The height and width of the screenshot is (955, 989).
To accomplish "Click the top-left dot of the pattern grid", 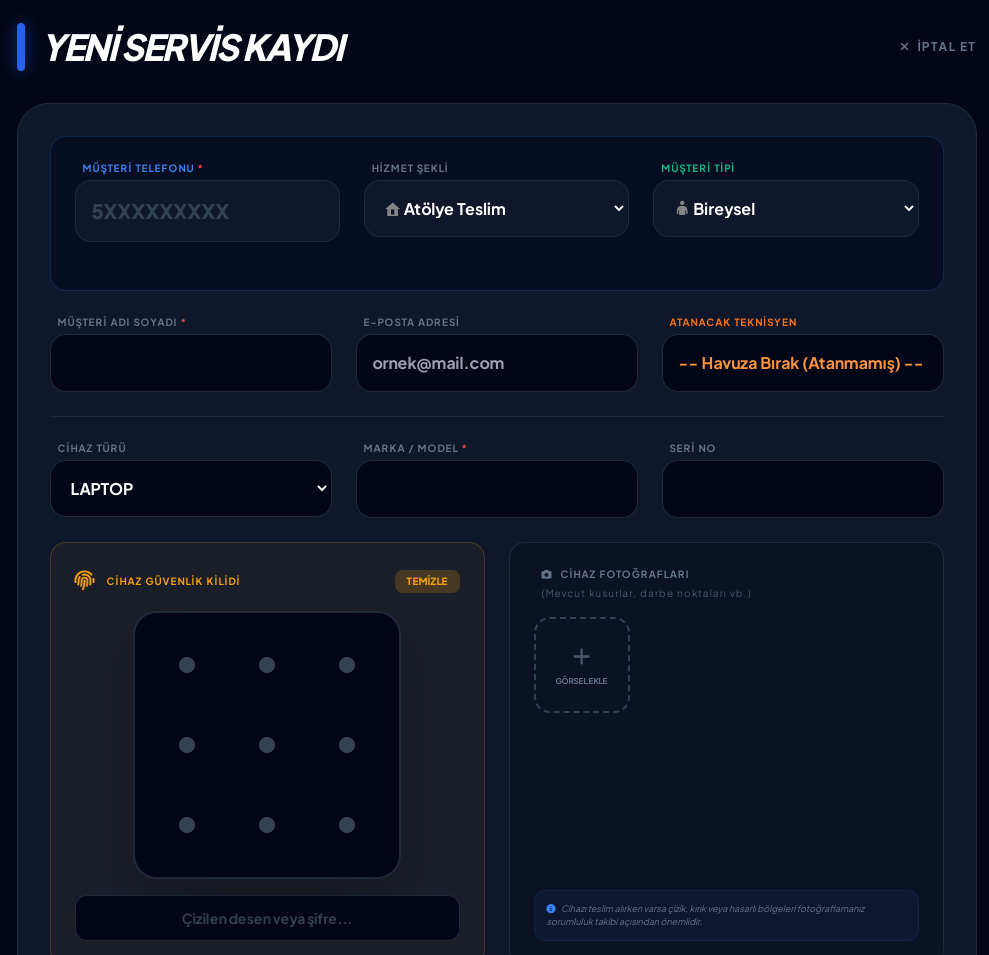I will (187, 664).
